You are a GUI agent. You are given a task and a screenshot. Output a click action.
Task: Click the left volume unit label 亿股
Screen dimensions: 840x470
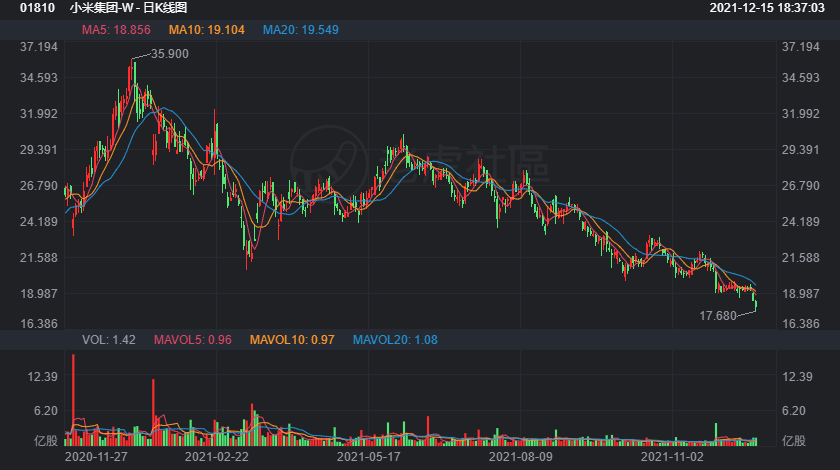tap(46, 441)
